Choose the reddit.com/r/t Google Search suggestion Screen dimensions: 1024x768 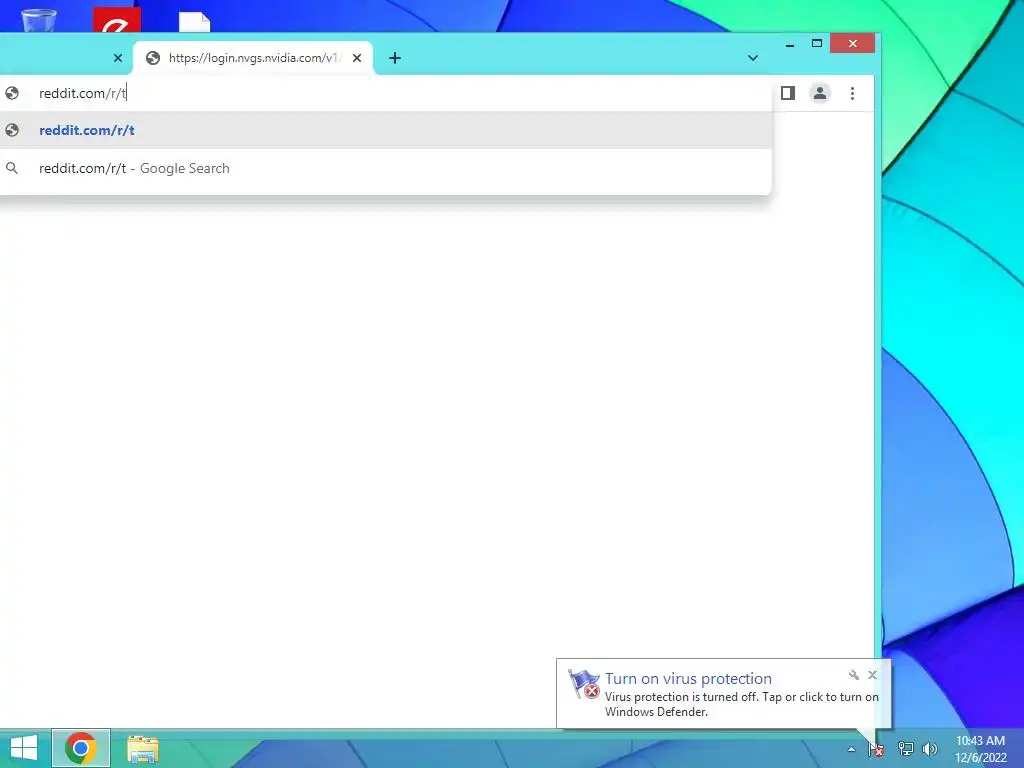tap(385, 168)
